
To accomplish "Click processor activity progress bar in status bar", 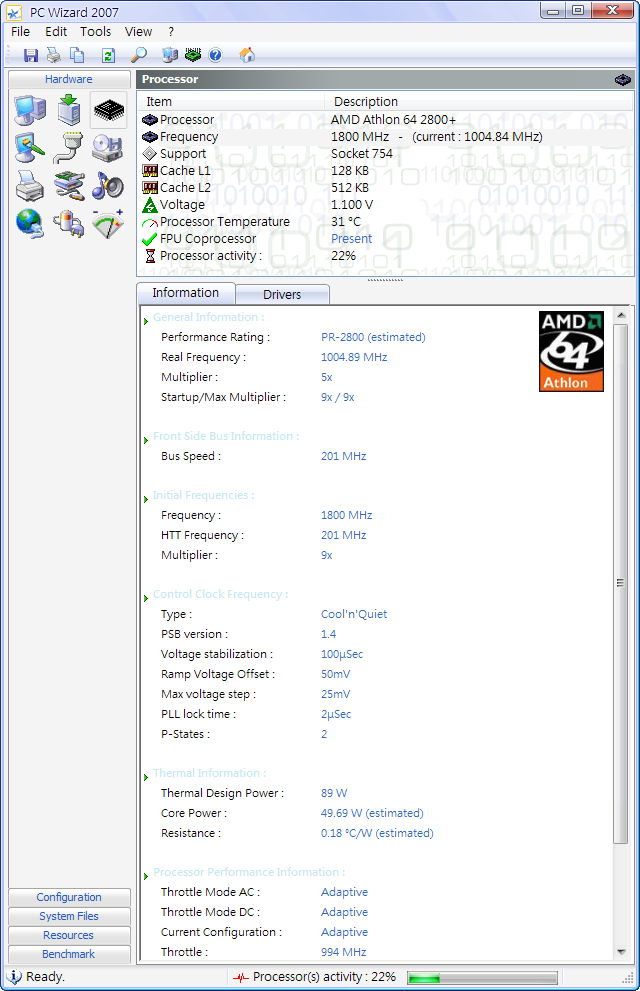I will pyautogui.click(x=482, y=978).
